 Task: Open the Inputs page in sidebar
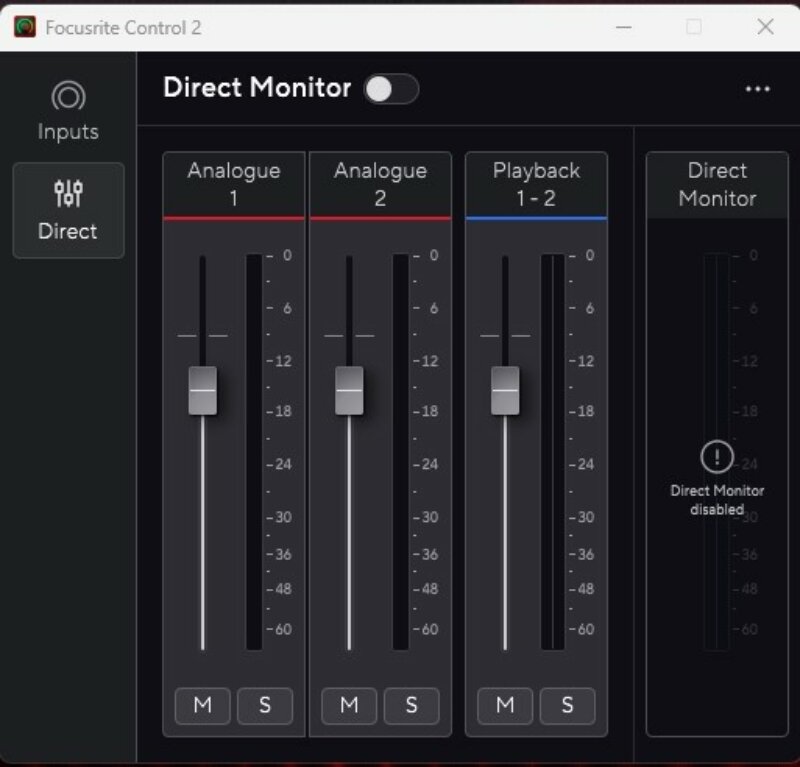tap(68, 111)
